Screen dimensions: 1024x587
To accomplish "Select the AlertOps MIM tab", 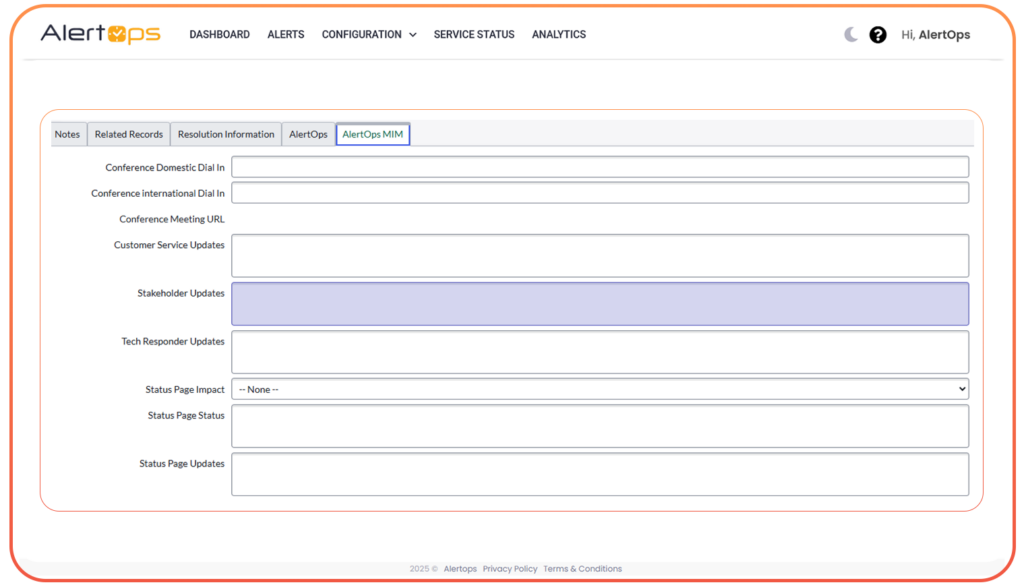I will 372,133.
